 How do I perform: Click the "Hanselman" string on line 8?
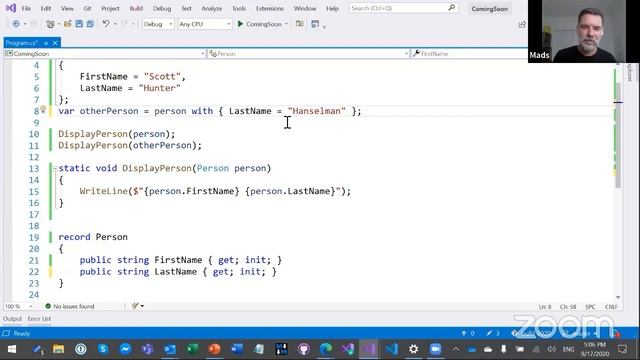point(317,111)
